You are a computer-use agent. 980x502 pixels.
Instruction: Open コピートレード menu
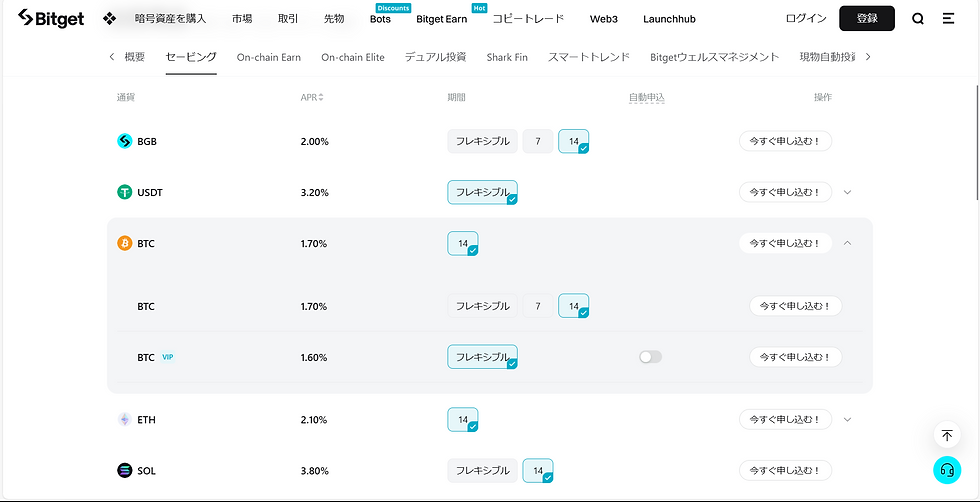point(528,19)
